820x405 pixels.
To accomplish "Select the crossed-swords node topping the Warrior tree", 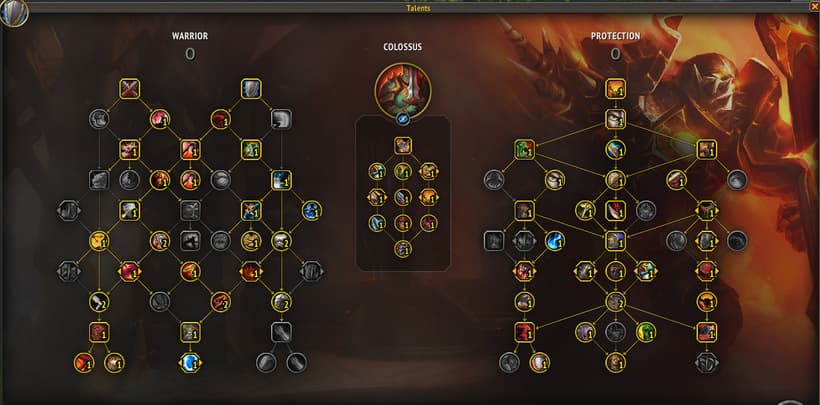I will click(x=129, y=88).
